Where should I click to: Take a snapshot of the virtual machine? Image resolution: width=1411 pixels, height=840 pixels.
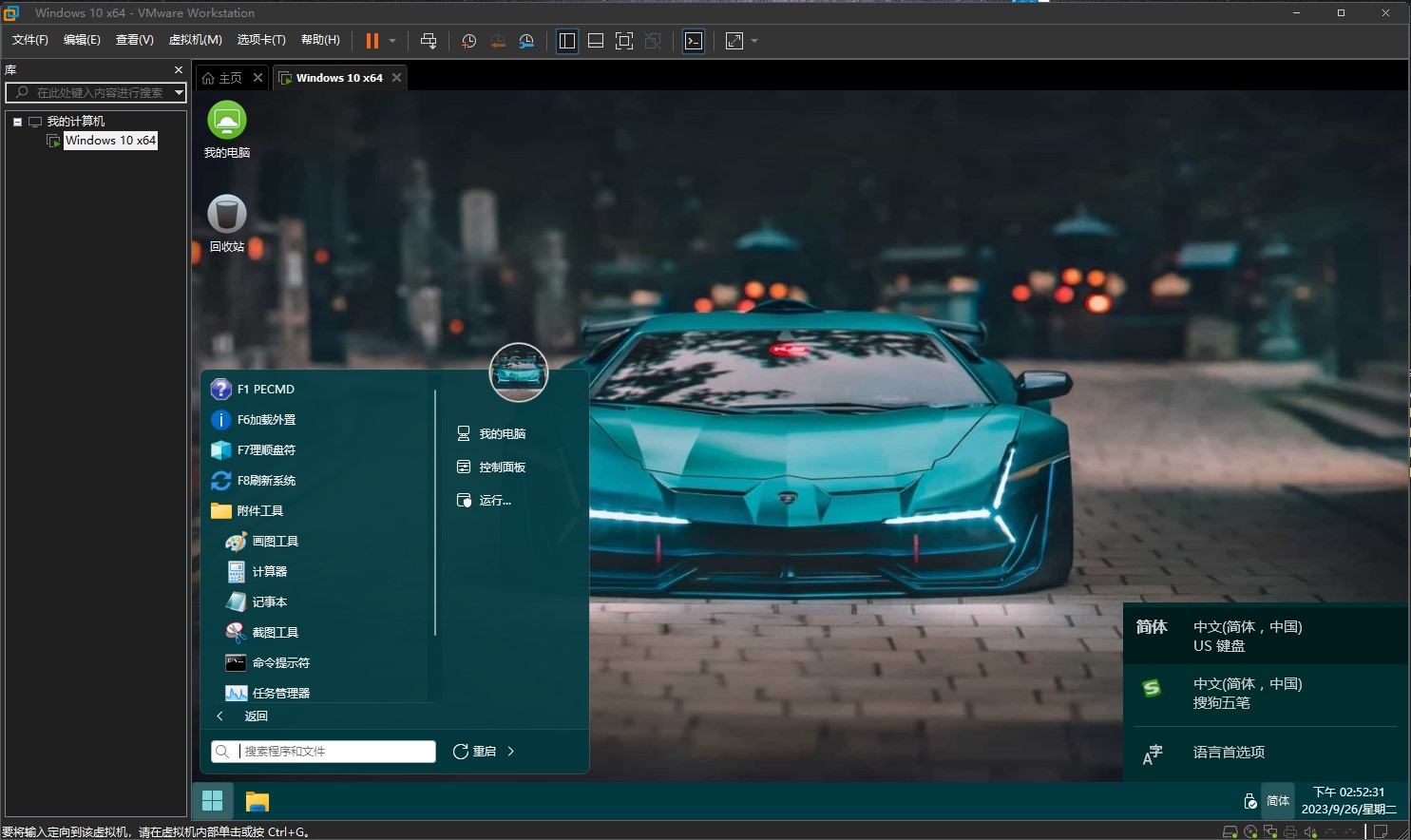pos(468,41)
